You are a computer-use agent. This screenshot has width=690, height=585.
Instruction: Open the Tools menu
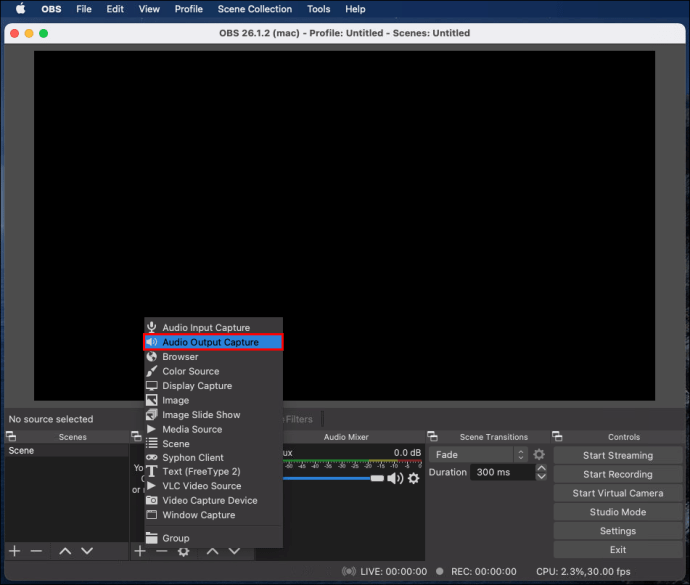[318, 9]
